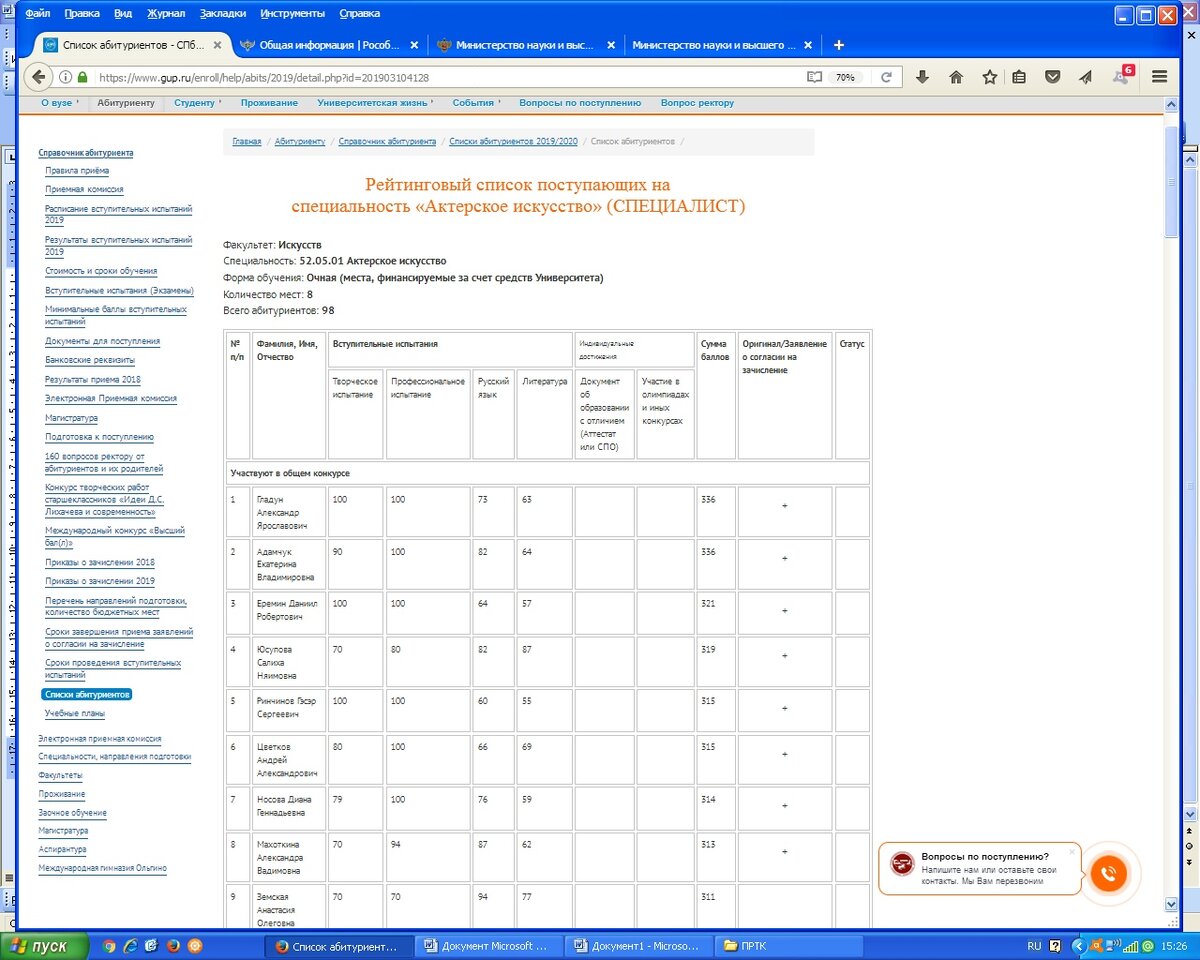This screenshot has height=960, width=1200.
Task: Click the orange callback phone button
Action: pyautogui.click(x=1108, y=873)
